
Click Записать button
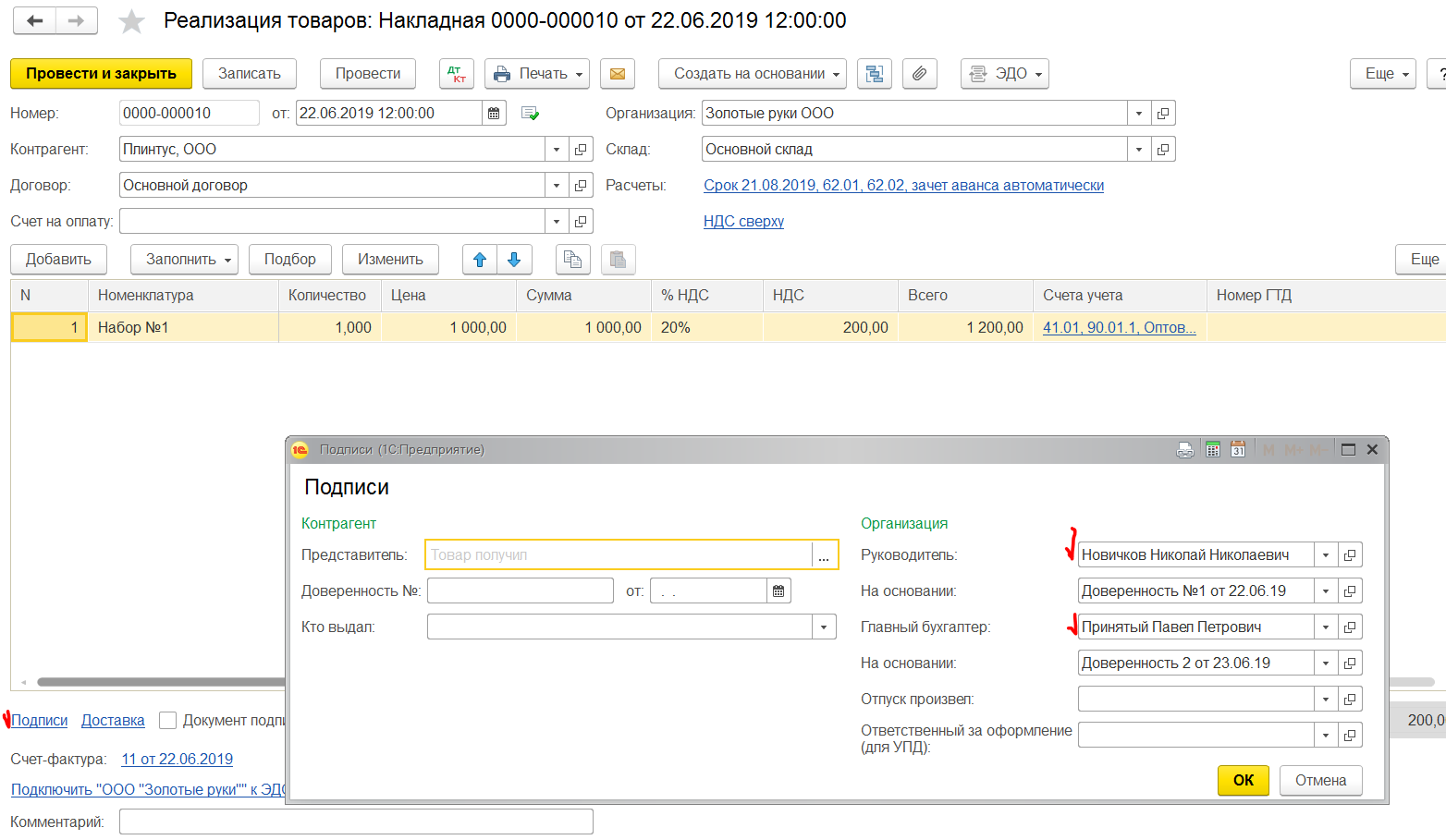coord(250,74)
